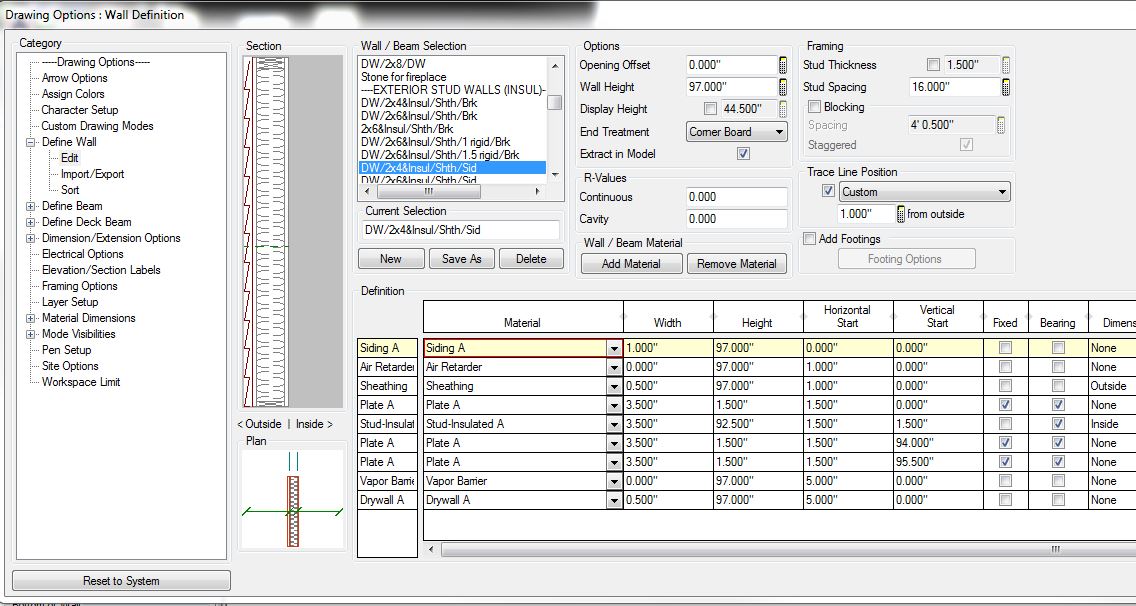
Task: Open calculator icon next to Wall Height
Action: click(784, 86)
